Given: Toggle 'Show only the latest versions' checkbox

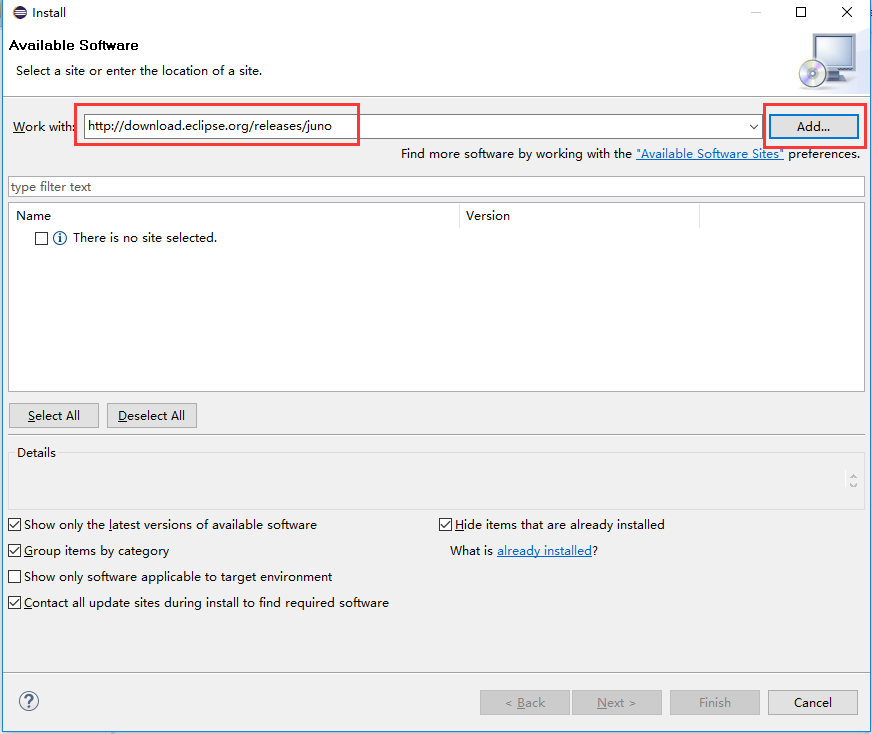Looking at the screenshot, I should (x=15, y=524).
